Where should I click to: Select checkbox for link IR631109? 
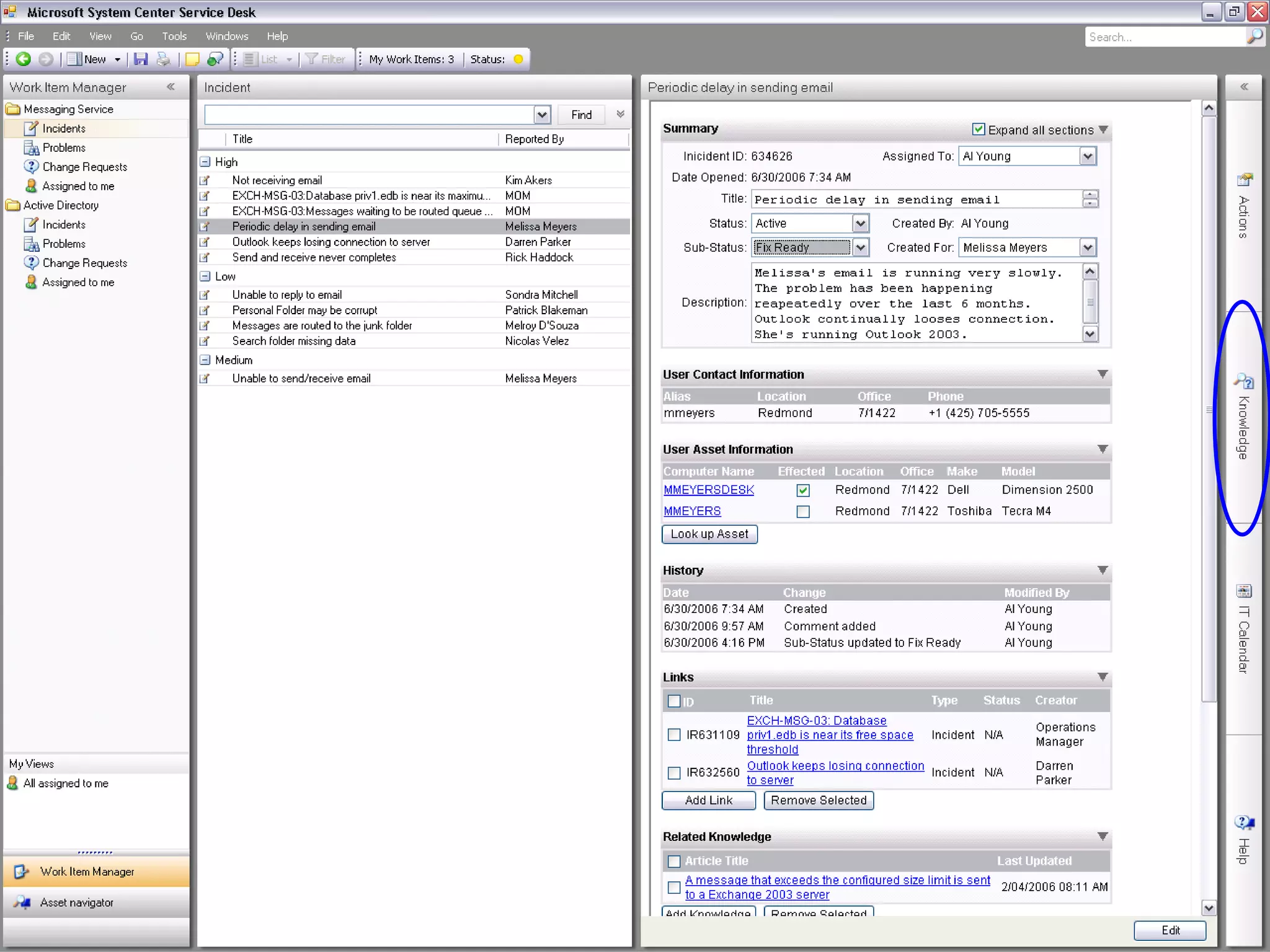(674, 735)
